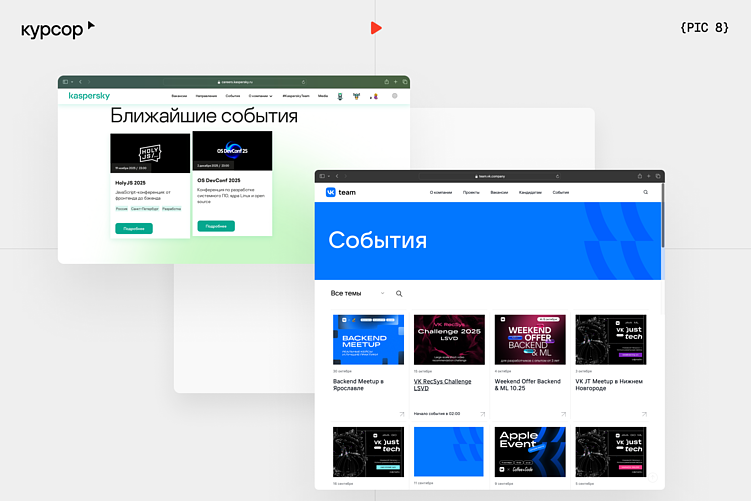Go forward in the VK team browser window
751x501 pixels.
pos(346,176)
